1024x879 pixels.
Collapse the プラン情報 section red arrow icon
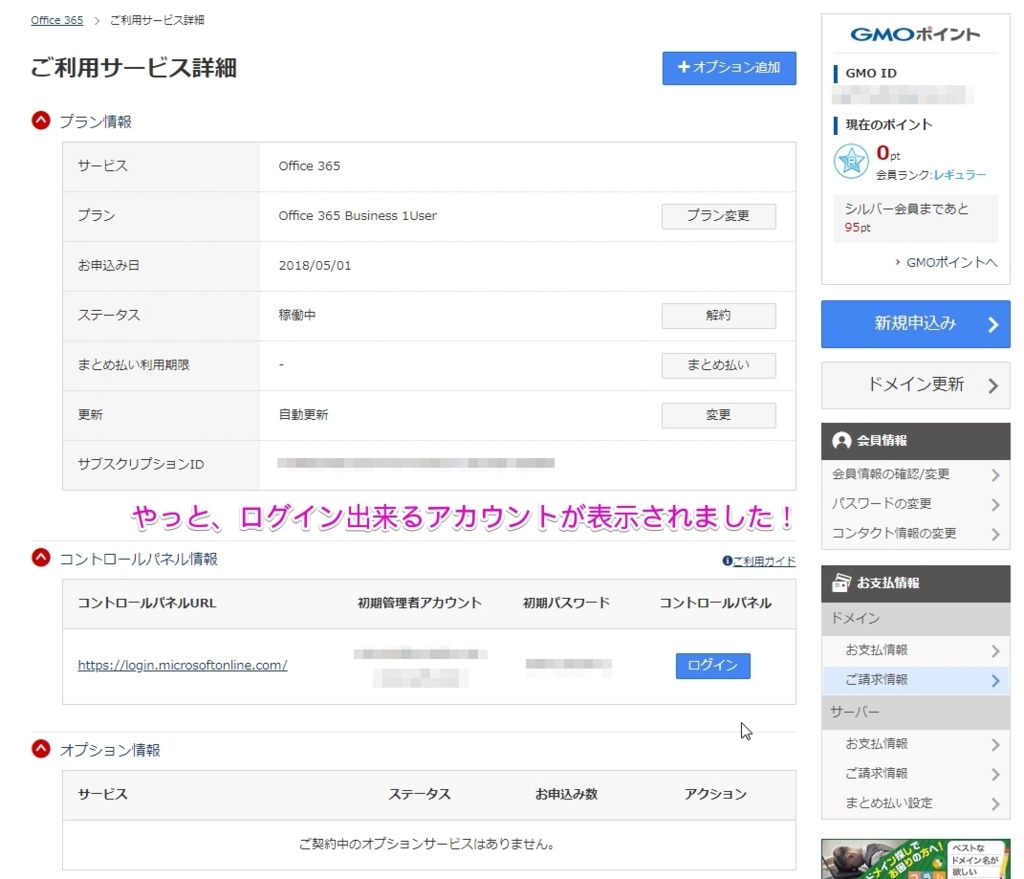41,121
